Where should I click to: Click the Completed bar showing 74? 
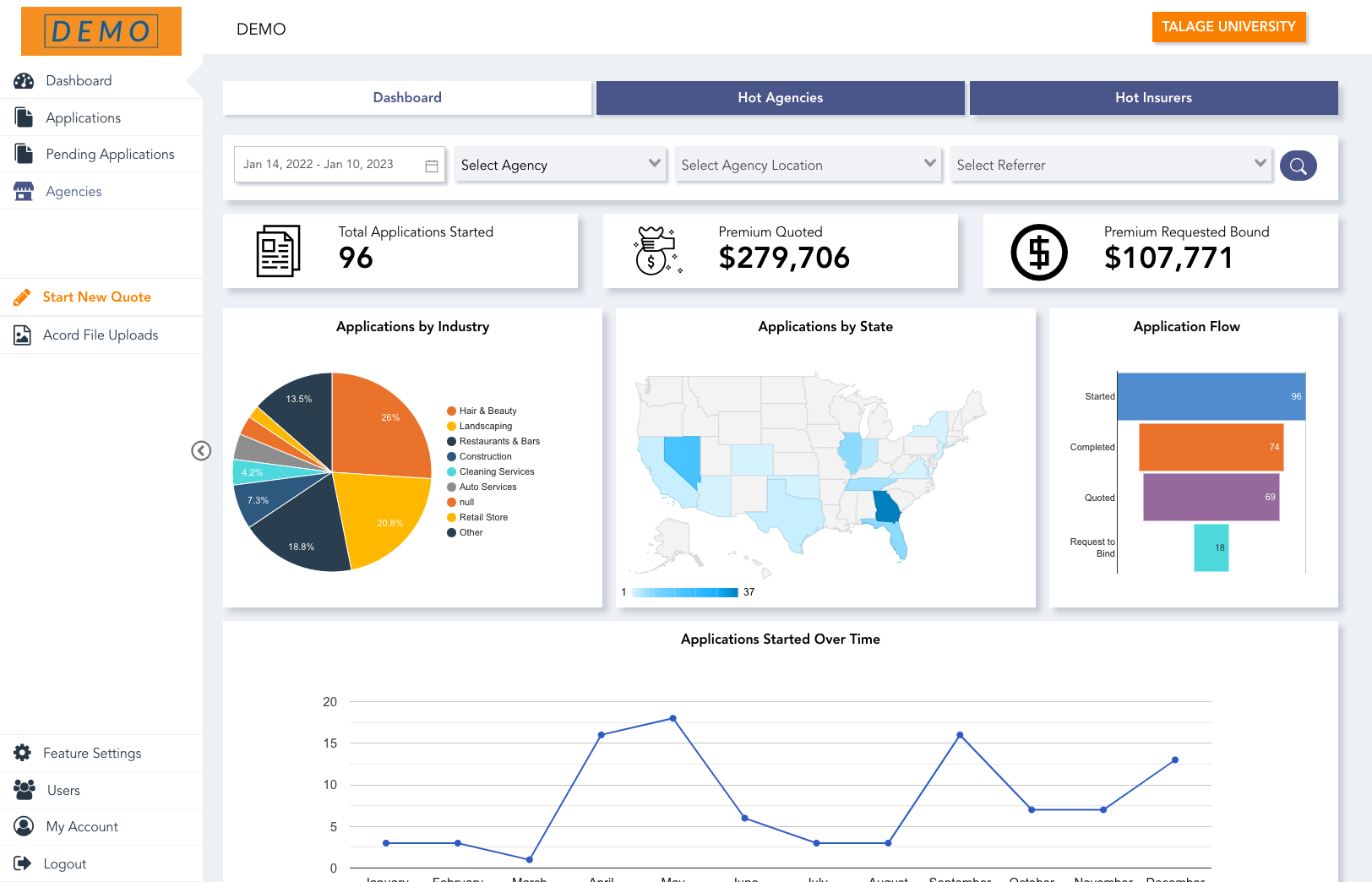tap(1211, 447)
